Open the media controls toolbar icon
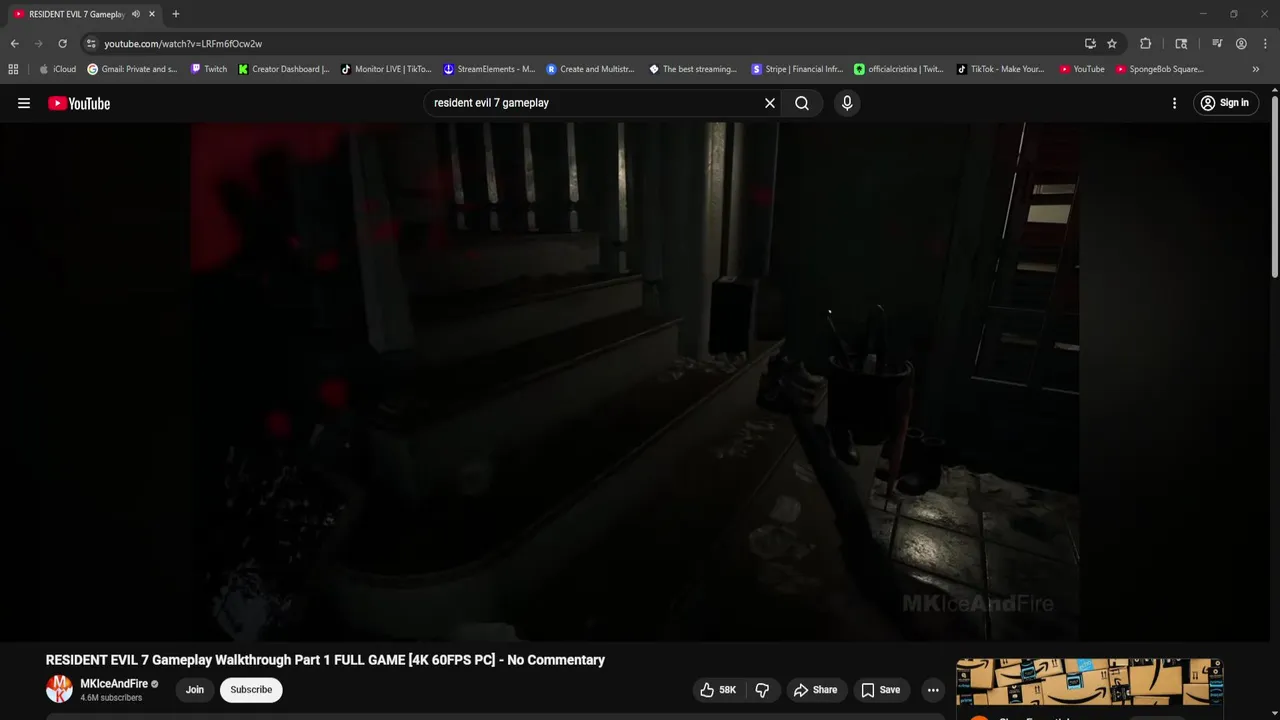1280x720 pixels. [1217, 44]
